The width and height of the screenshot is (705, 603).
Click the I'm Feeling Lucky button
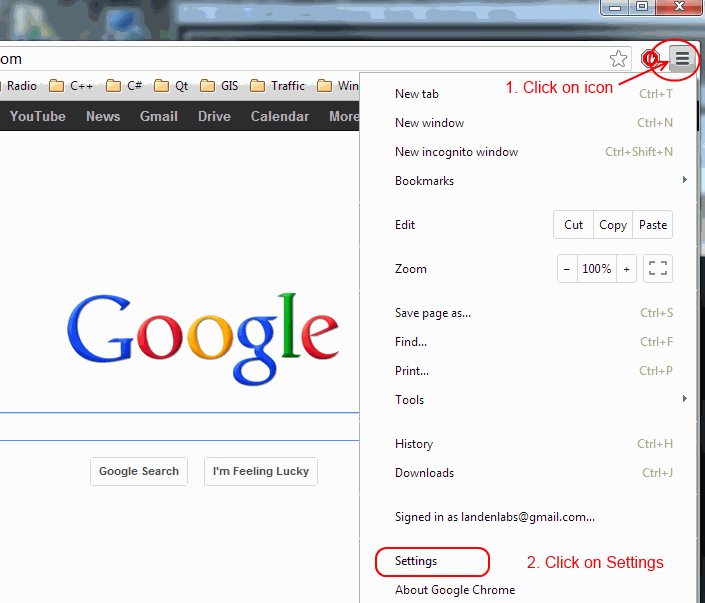261,471
